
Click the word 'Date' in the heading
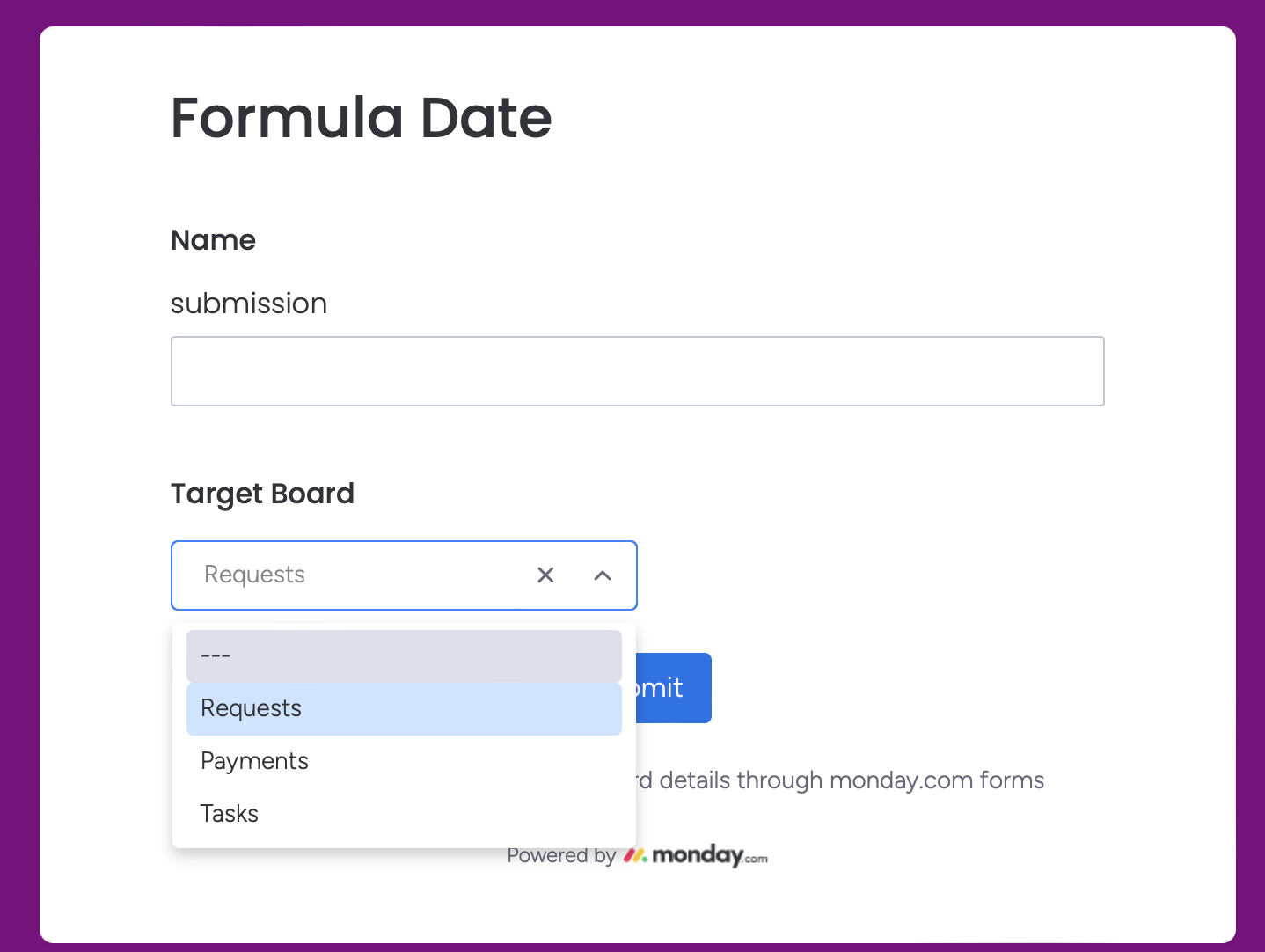click(486, 118)
